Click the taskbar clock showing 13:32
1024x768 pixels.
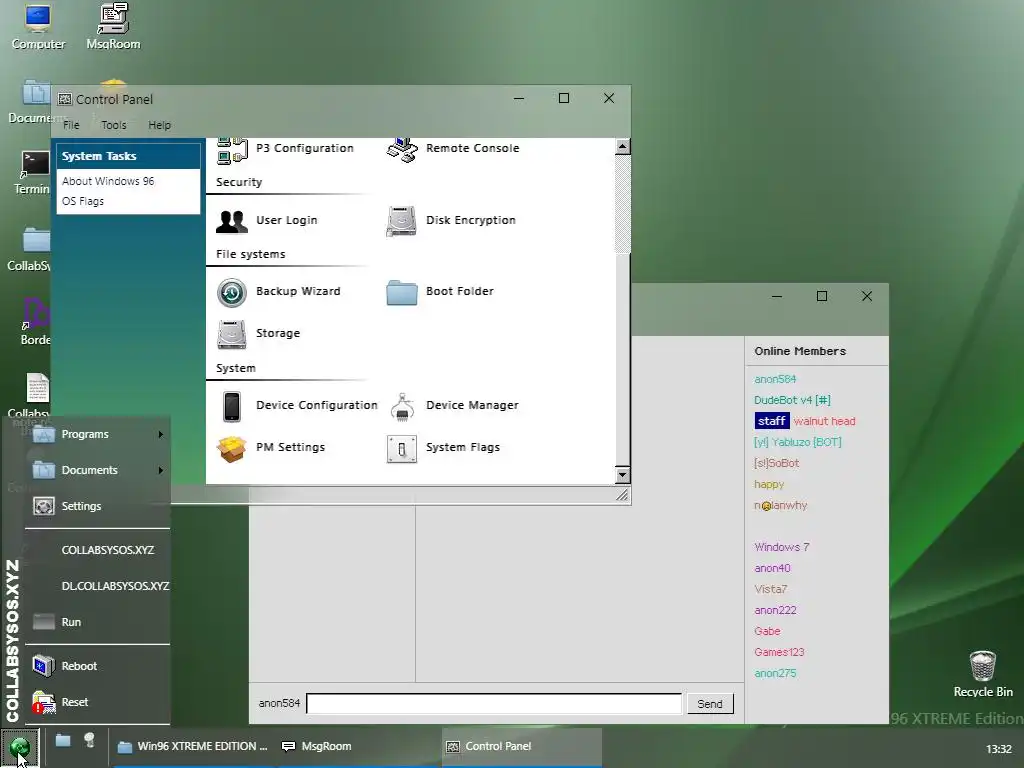point(999,750)
